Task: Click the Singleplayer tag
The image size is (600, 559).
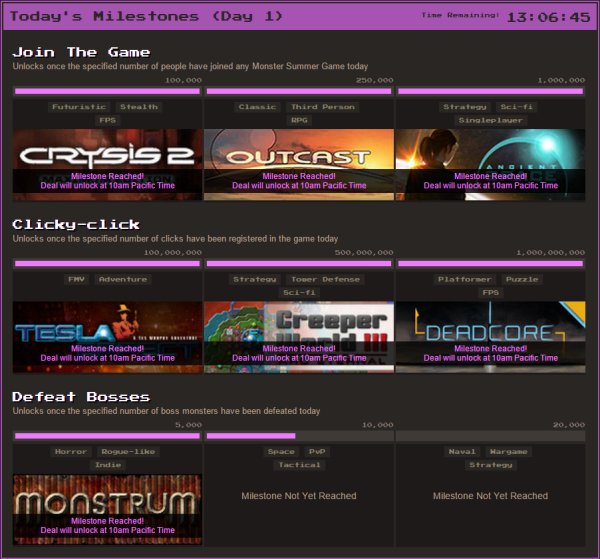Action: coord(491,121)
